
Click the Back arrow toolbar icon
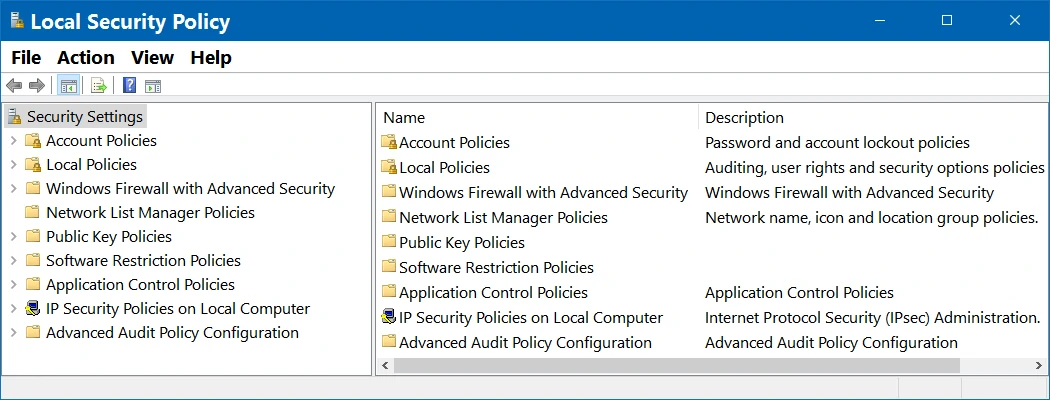14,86
